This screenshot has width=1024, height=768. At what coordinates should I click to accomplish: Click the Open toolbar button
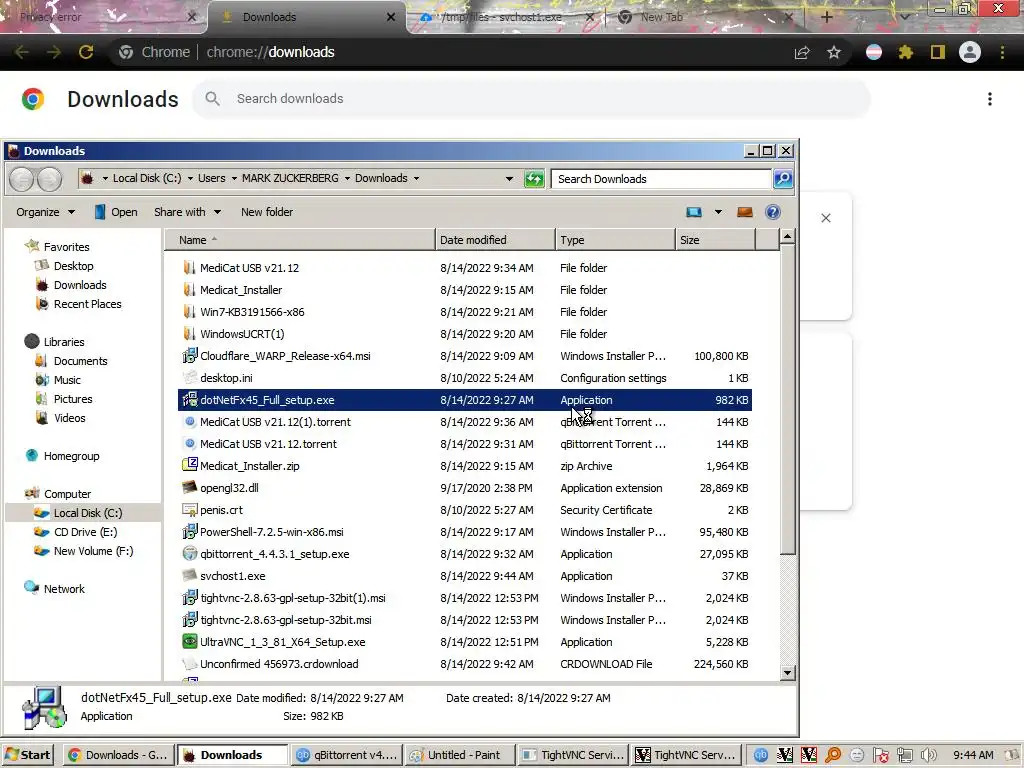(x=116, y=212)
